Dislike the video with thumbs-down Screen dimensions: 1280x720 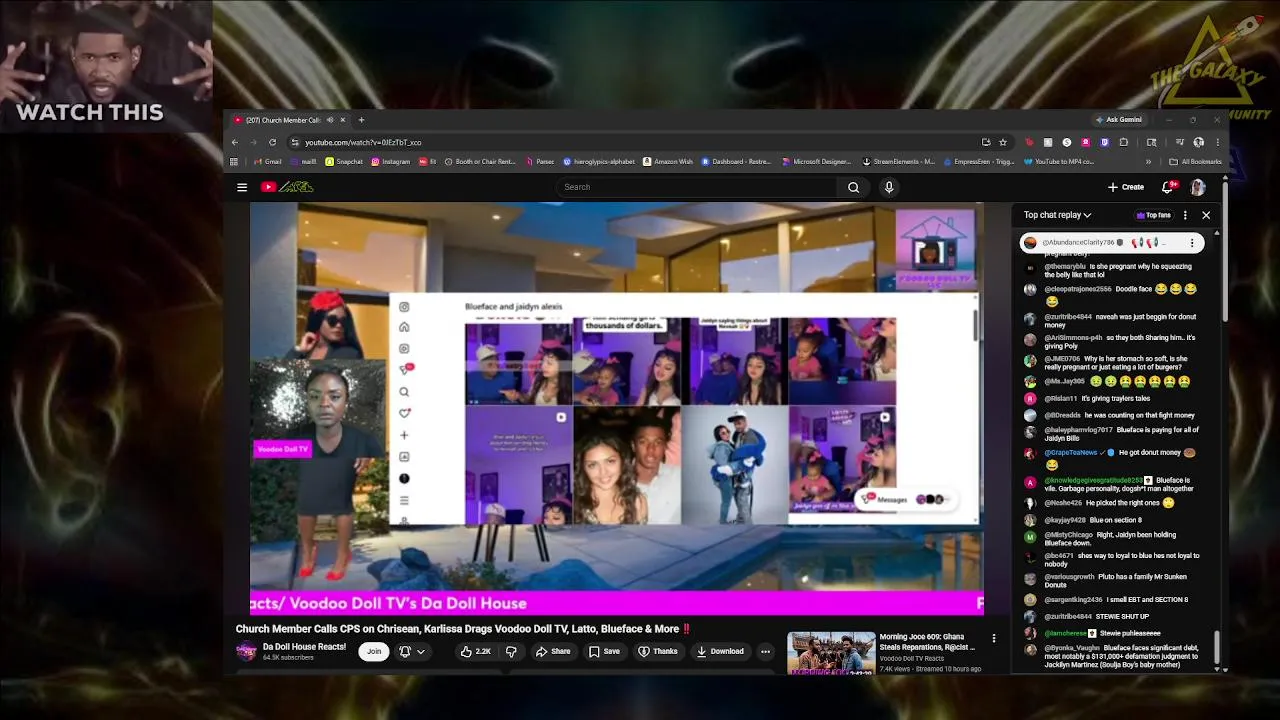[x=511, y=652]
